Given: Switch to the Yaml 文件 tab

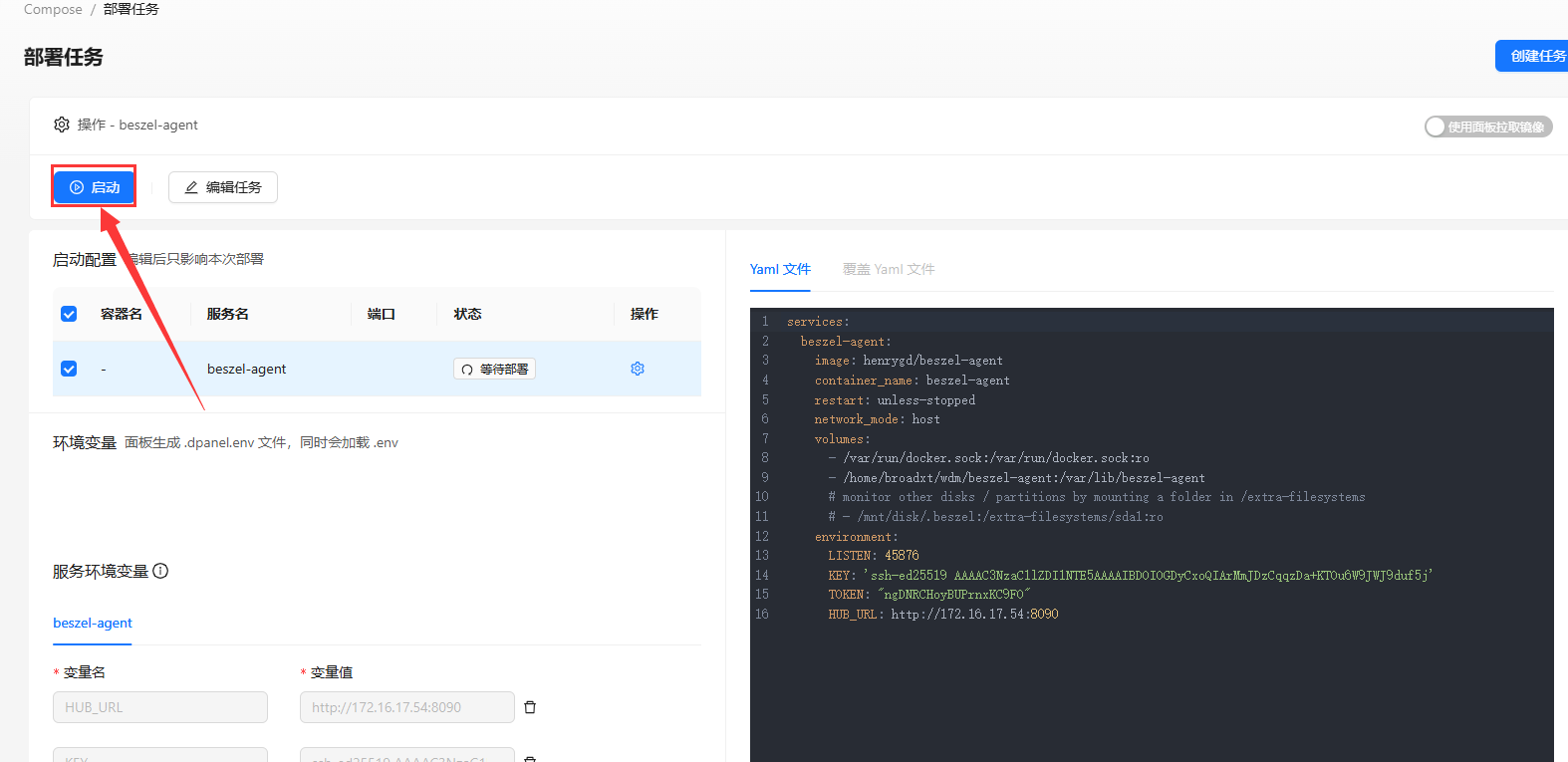Looking at the screenshot, I should pos(780,269).
